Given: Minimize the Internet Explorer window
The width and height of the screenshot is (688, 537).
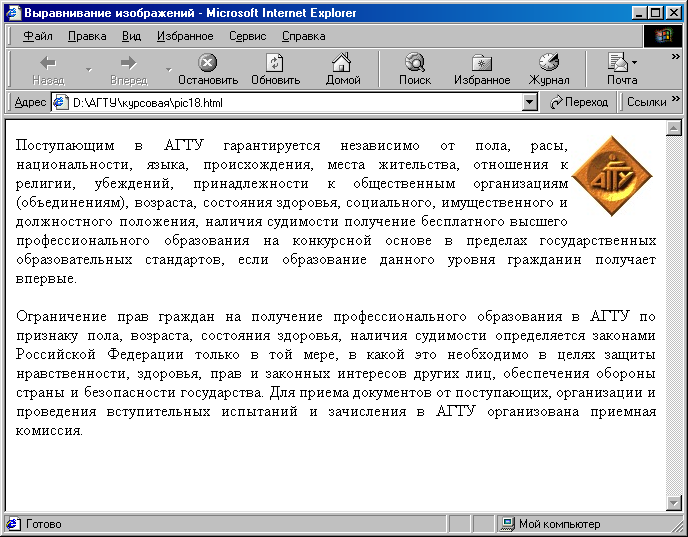Looking at the screenshot, I should [640, 13].
